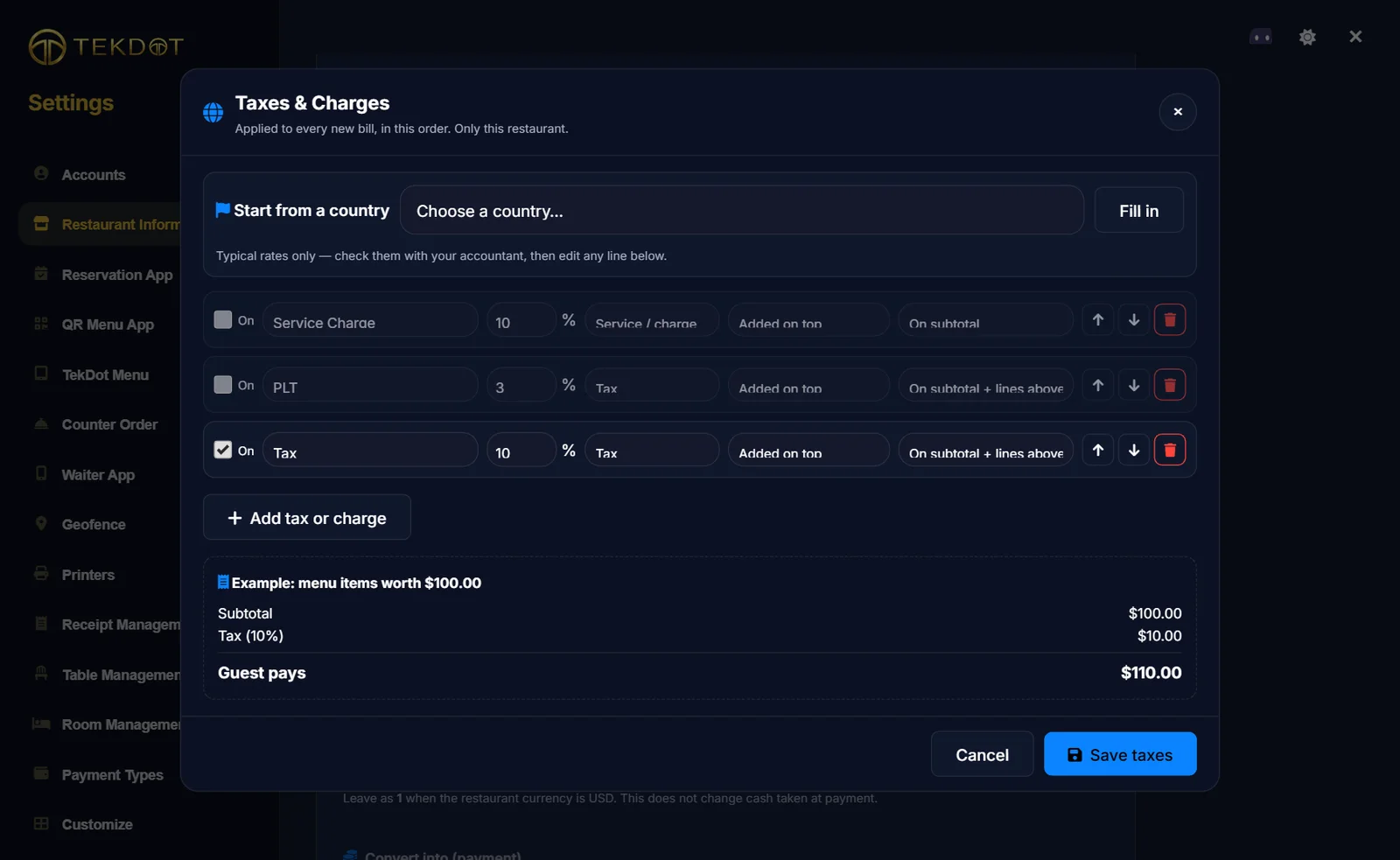Viewport: 1400px width, 860px height.
Task: Delete the PLT tax row
Action: click(x=1170, y=385)
